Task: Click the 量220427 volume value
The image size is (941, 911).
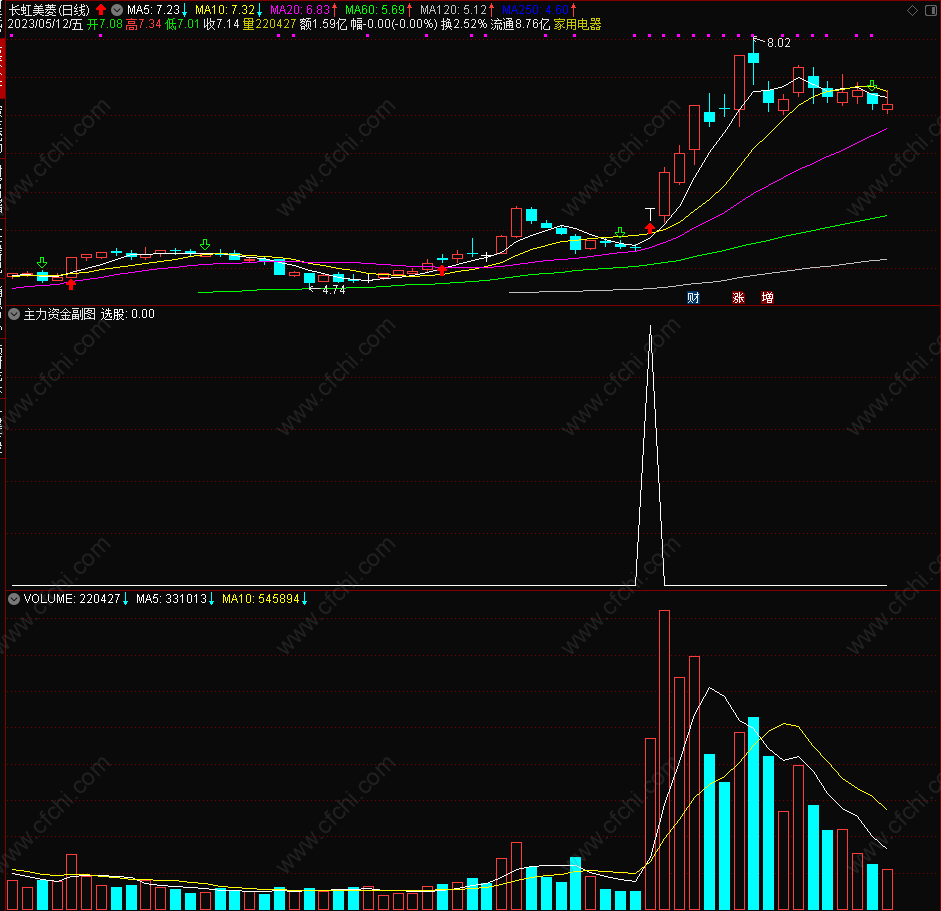Action: point(269,24)
